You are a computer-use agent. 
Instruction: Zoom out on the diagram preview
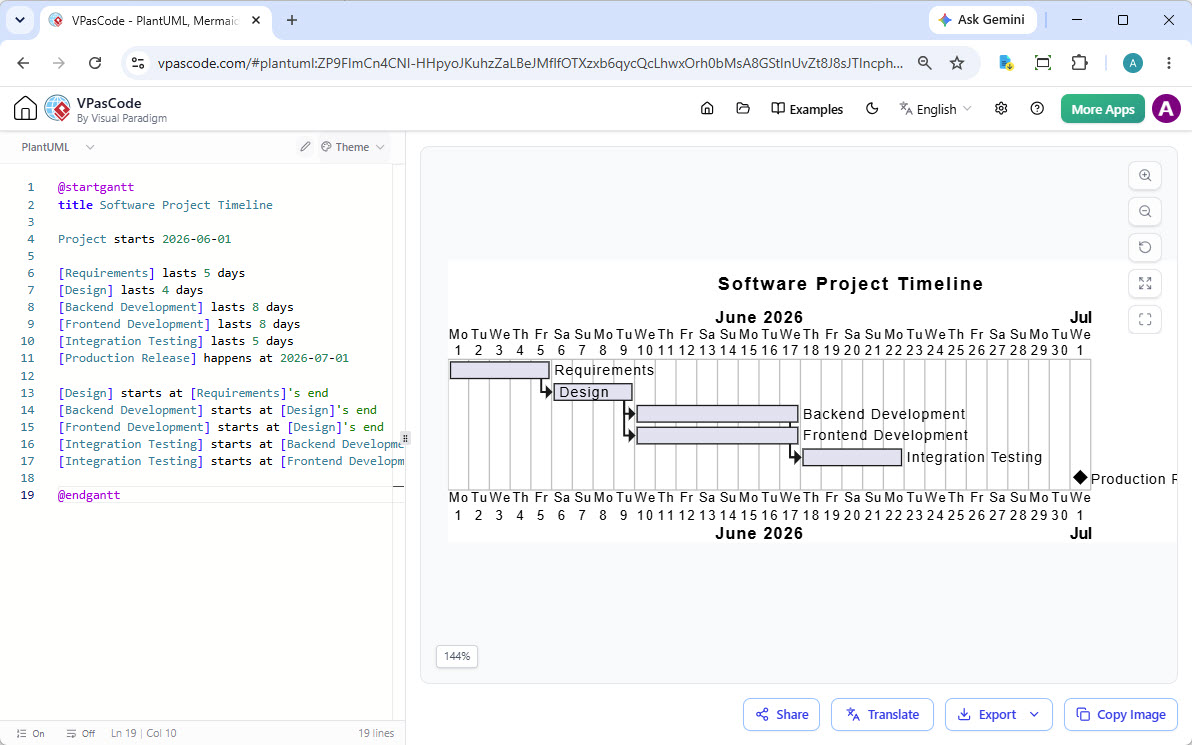1145,211
